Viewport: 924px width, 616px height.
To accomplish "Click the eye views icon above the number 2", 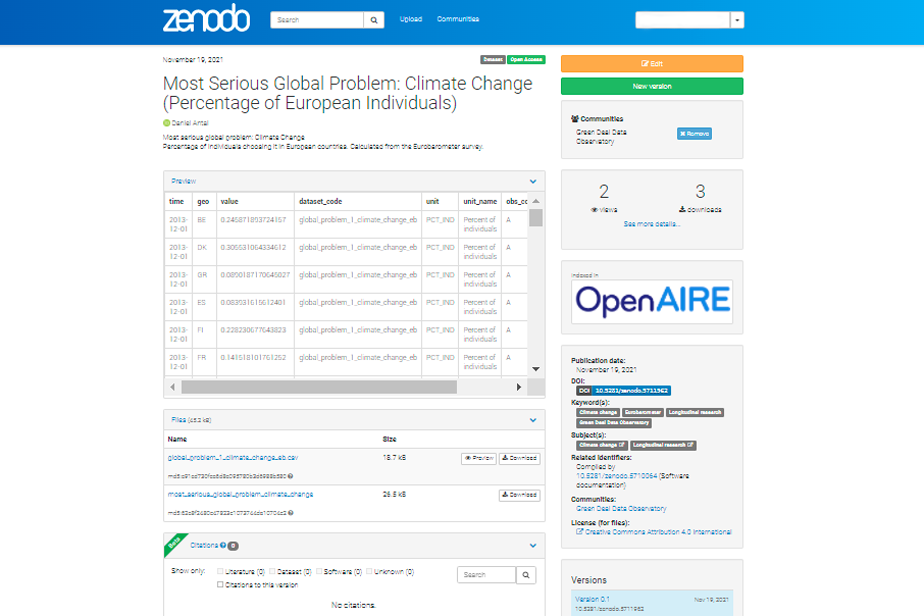I will [595, 209].
